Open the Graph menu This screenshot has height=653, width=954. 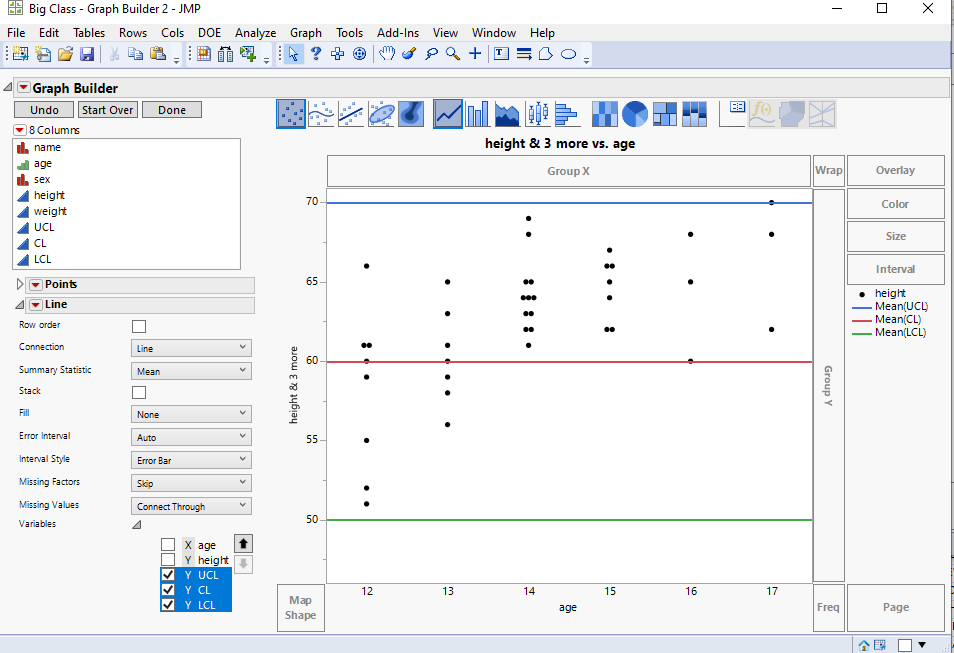305,33
